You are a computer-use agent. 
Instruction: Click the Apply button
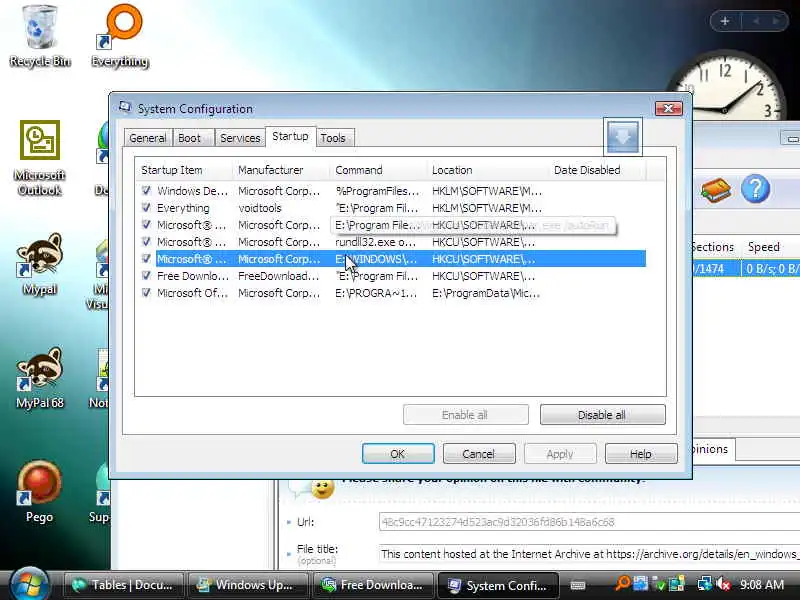[560, 454]
